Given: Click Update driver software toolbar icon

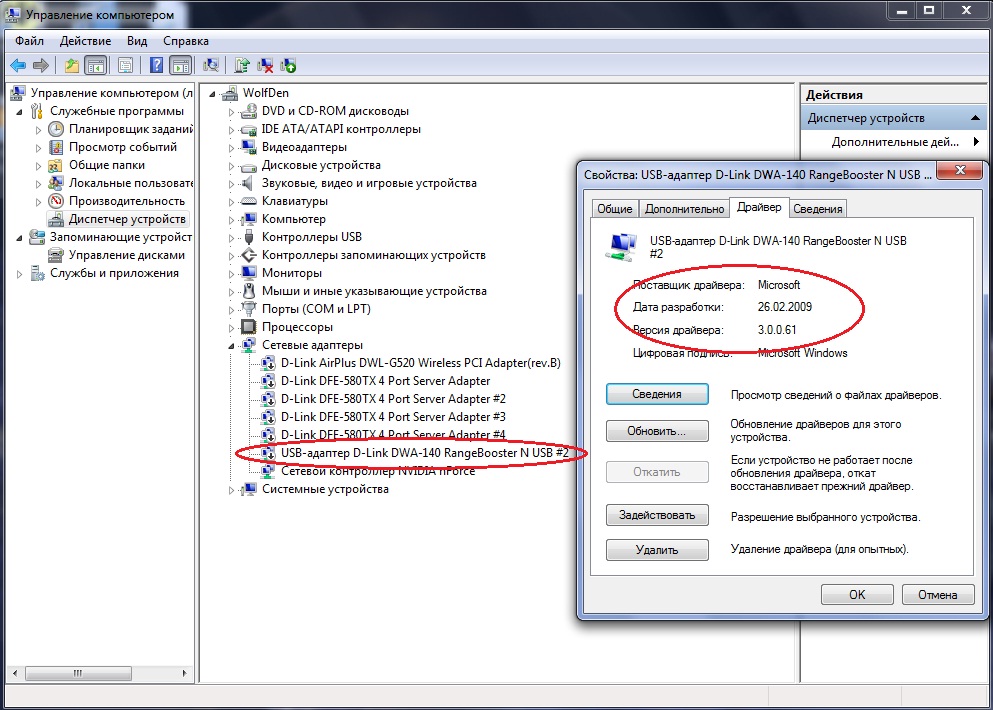Looking at the screenshot, I should (241, 66).
